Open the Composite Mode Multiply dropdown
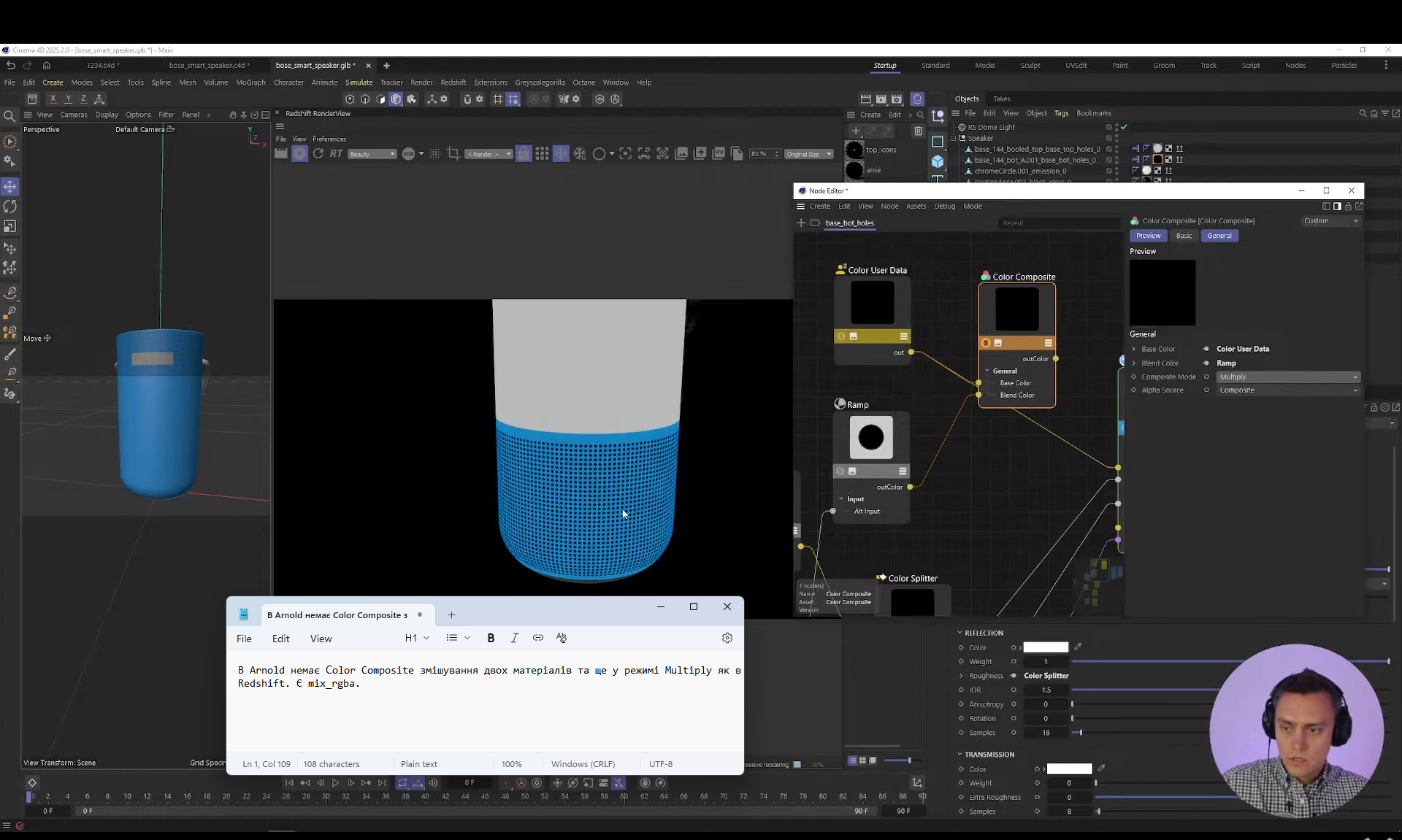The image size is (1402, 840). [1288, 377]
